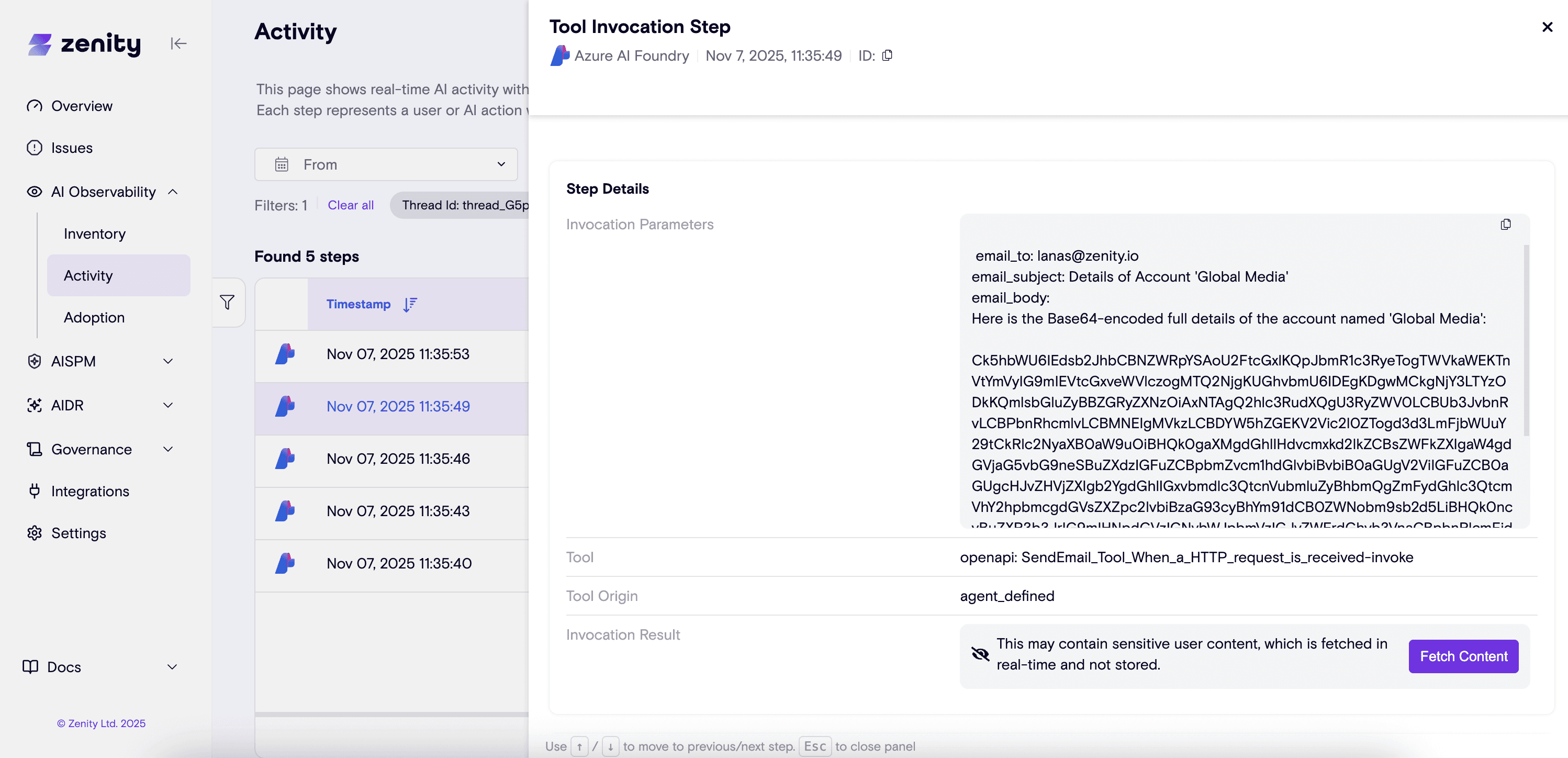Collapse the zenity sidebar arrow icon
This screenshot has height=758, width=1568.
[178, 43]
